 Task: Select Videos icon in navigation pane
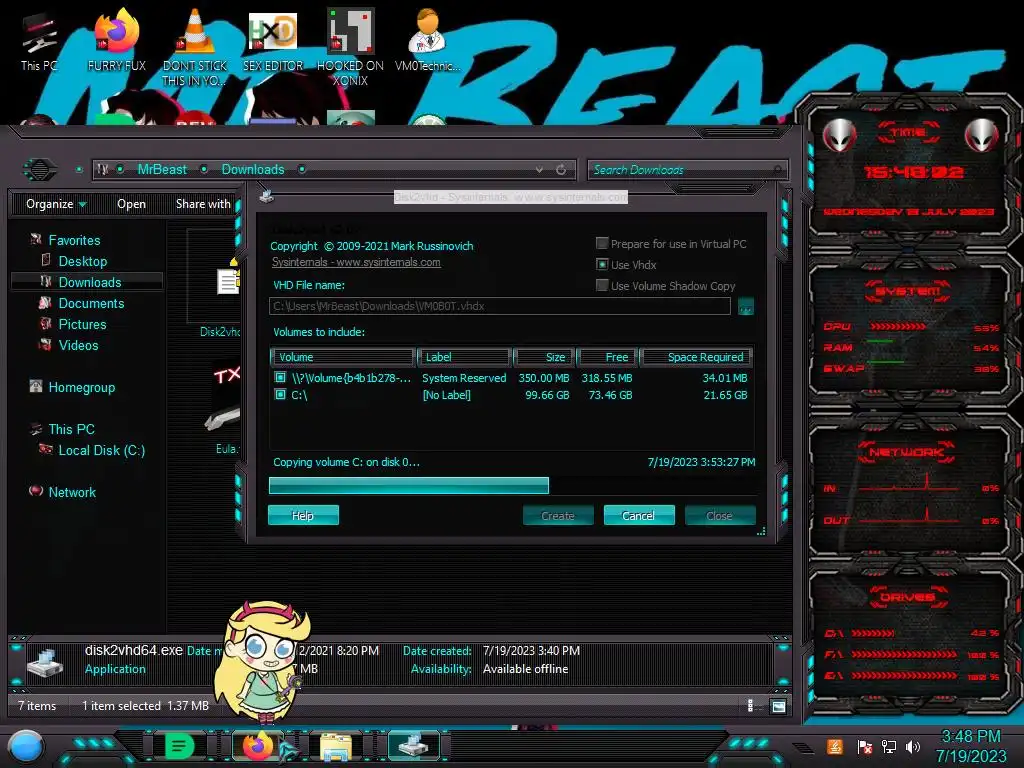(x=46, y=345)
